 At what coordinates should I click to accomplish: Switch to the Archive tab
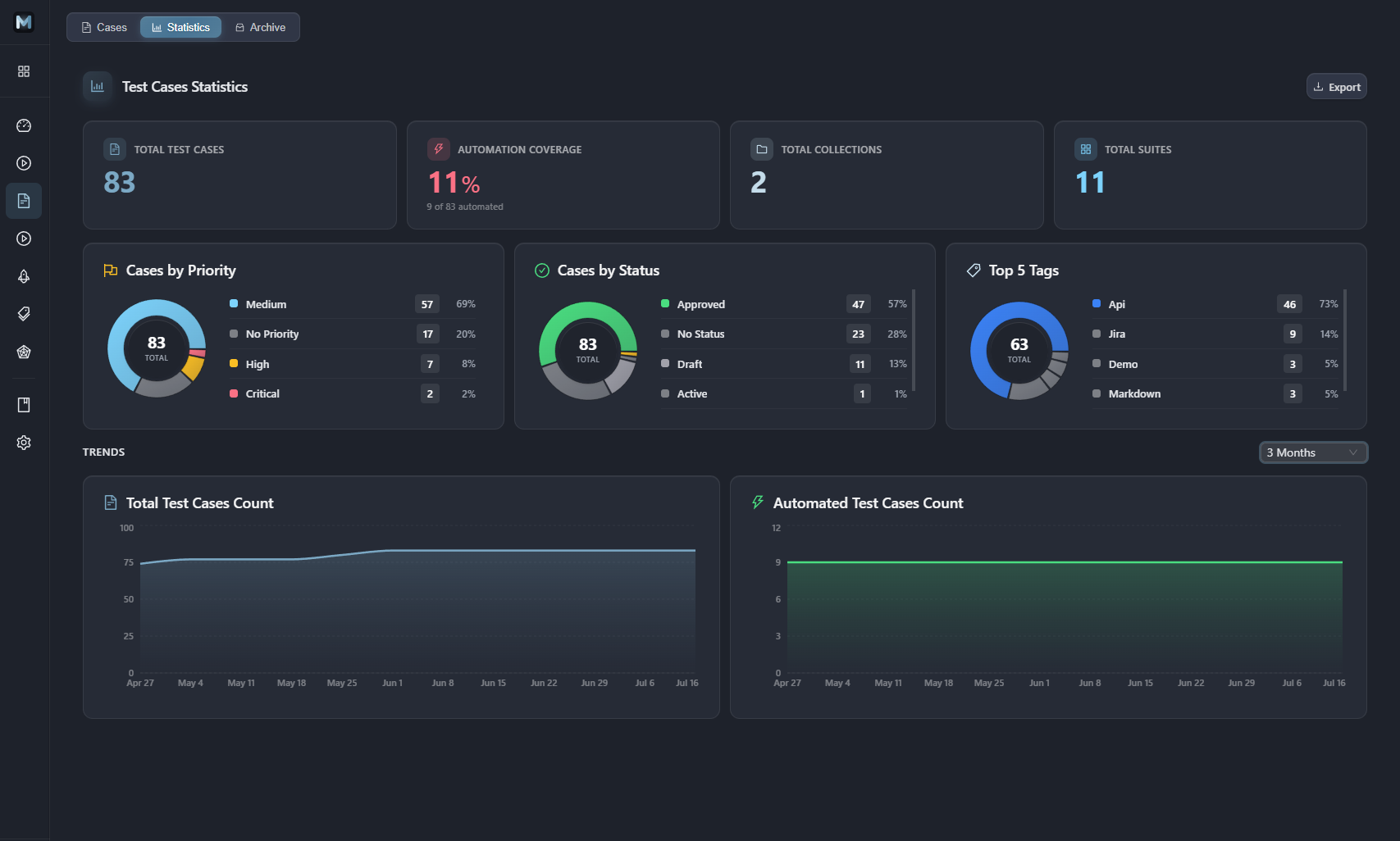260,27
